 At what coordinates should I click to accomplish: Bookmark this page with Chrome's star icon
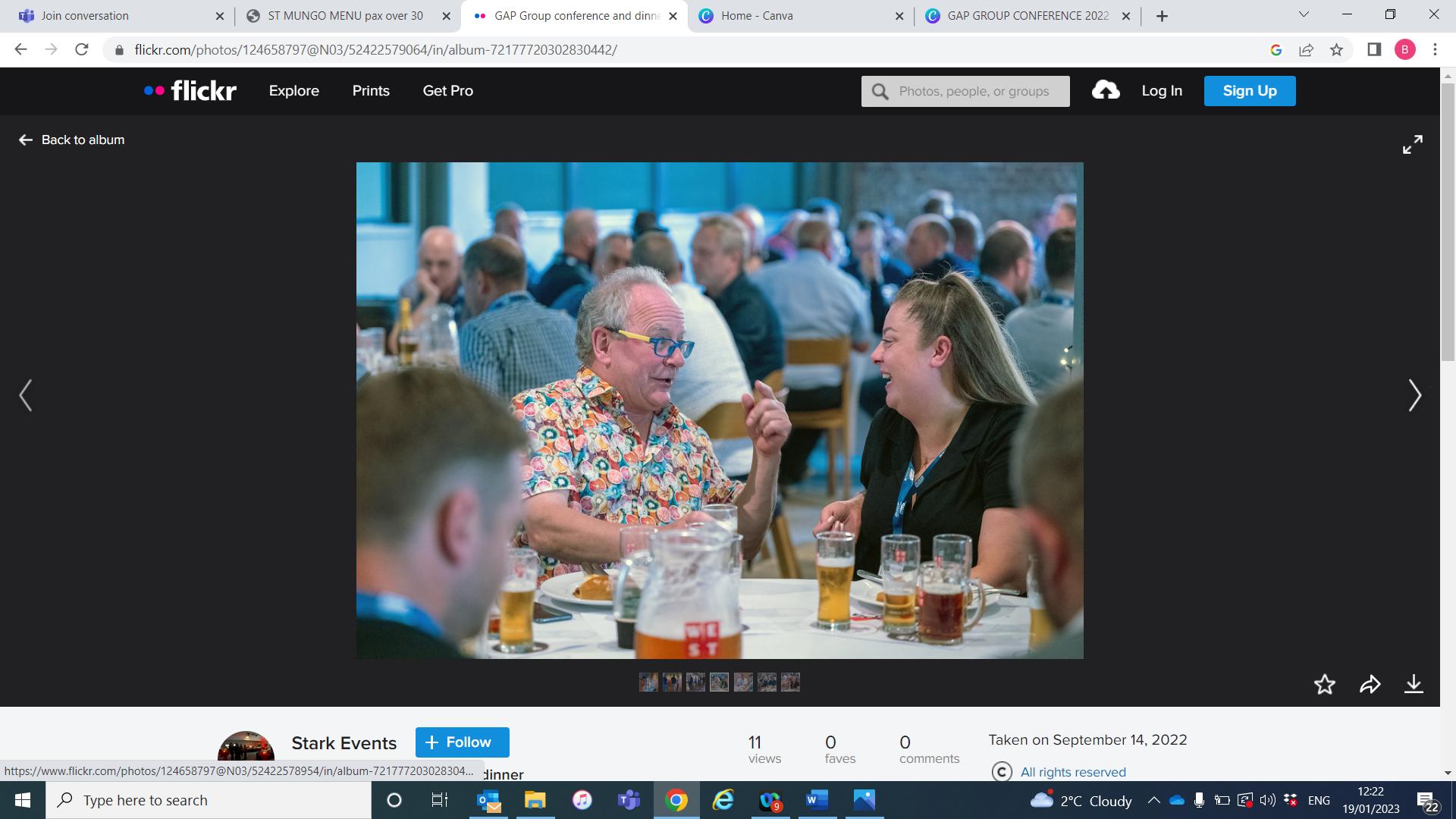pyautogui.click(x=1336, y=50)
